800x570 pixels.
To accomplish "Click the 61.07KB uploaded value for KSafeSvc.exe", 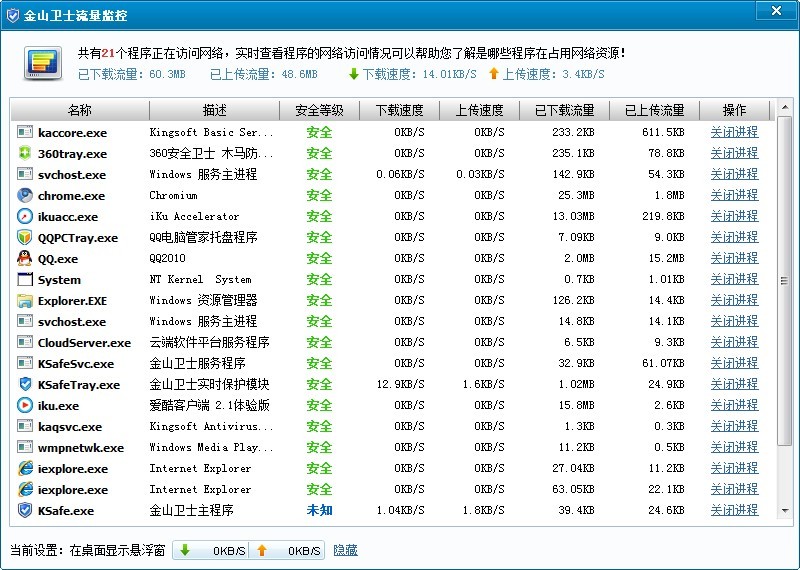I will point(663,363).
